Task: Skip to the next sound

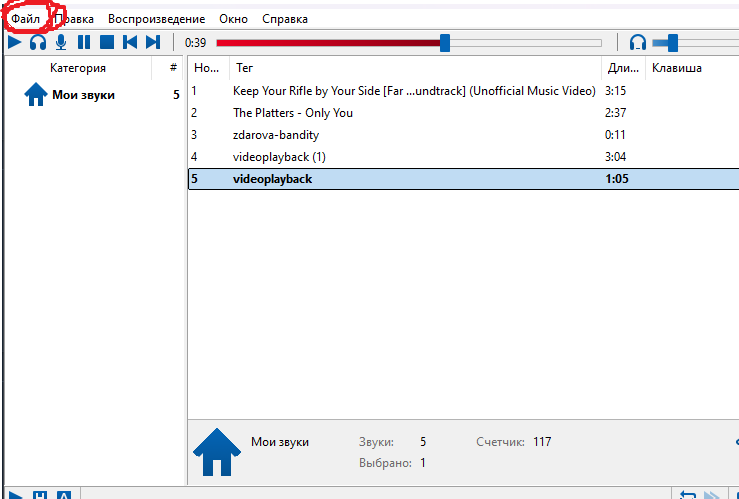Action: click(x=153, y=42)
